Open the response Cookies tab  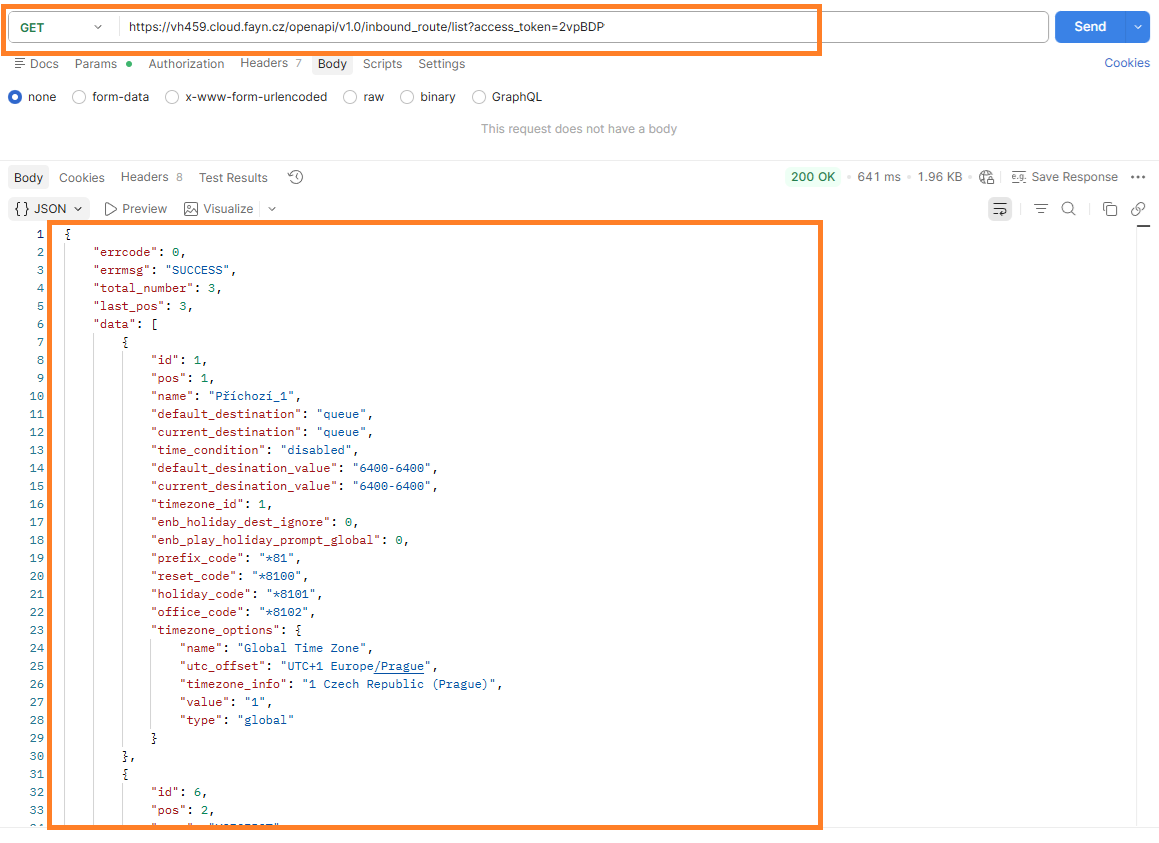81,177
